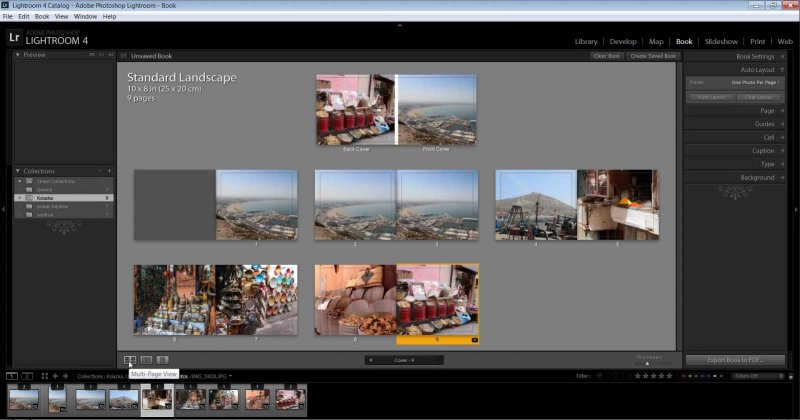Toggle the red color label filter

(x=683, y=376)
